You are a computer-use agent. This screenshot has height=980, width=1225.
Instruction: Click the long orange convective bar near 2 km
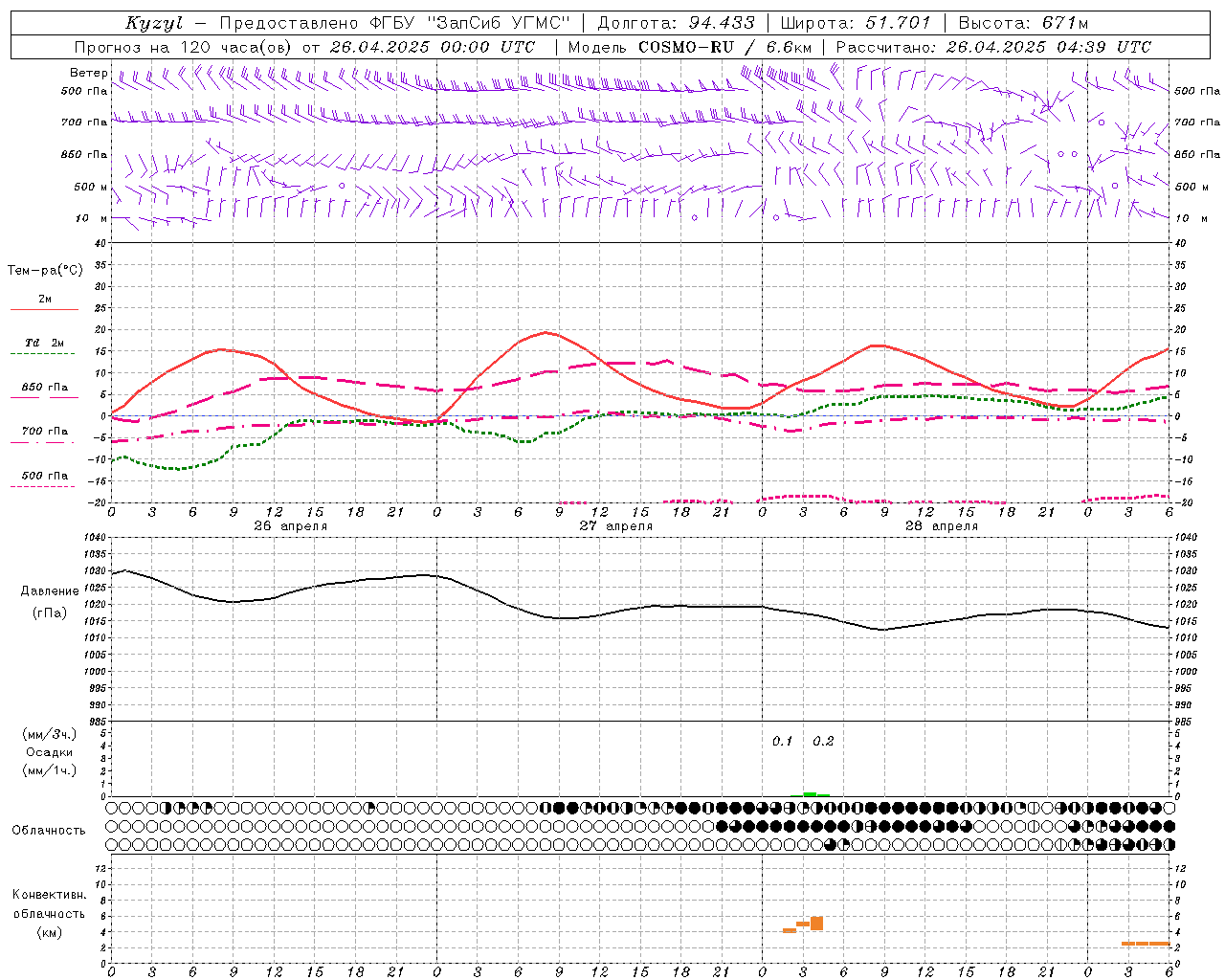point(1146,944)
